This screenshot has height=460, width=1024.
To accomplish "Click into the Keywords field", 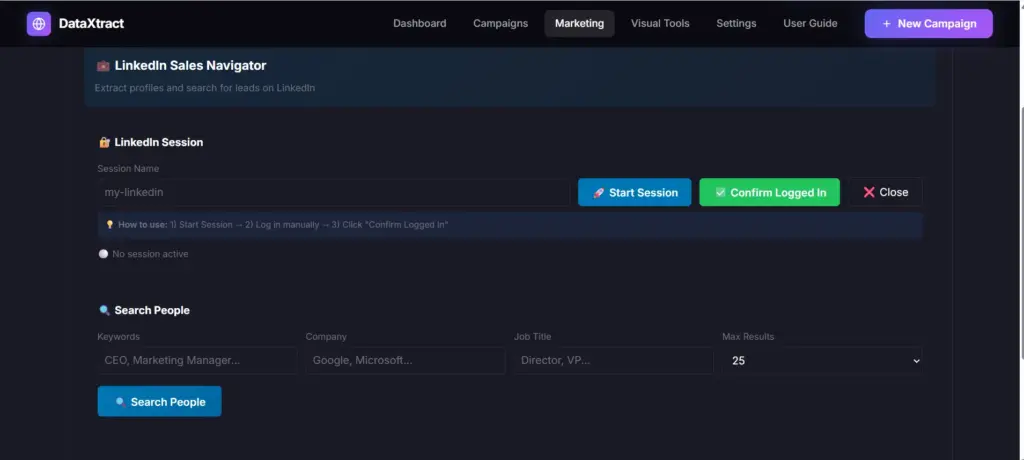I will 197,361.
